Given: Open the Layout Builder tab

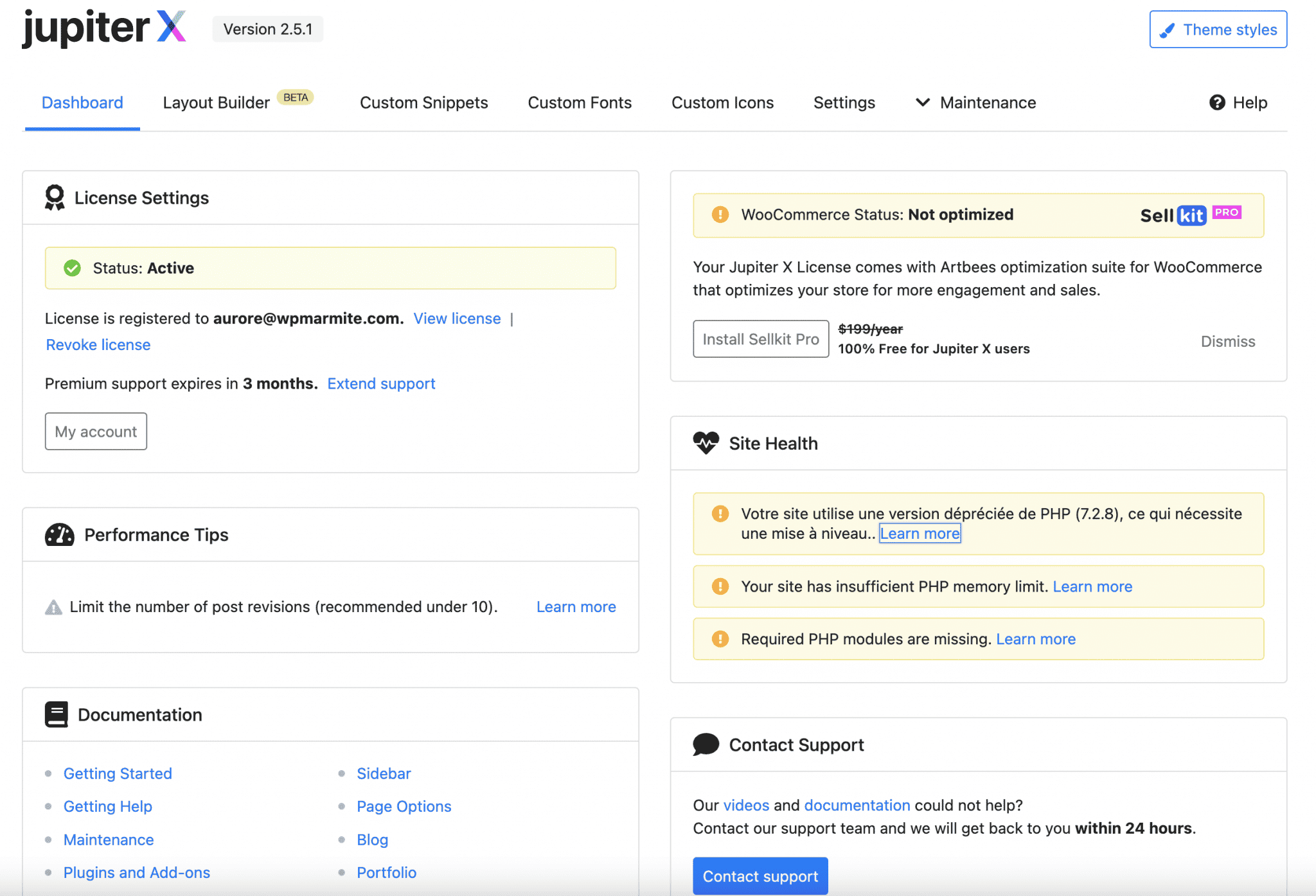Looking at the screenshot, I should [217, 103].
